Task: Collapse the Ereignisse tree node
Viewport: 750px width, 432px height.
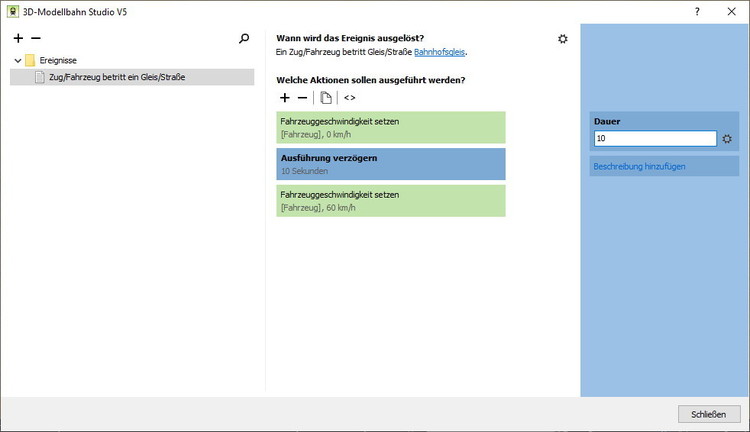Action: [x=18, y=60]
